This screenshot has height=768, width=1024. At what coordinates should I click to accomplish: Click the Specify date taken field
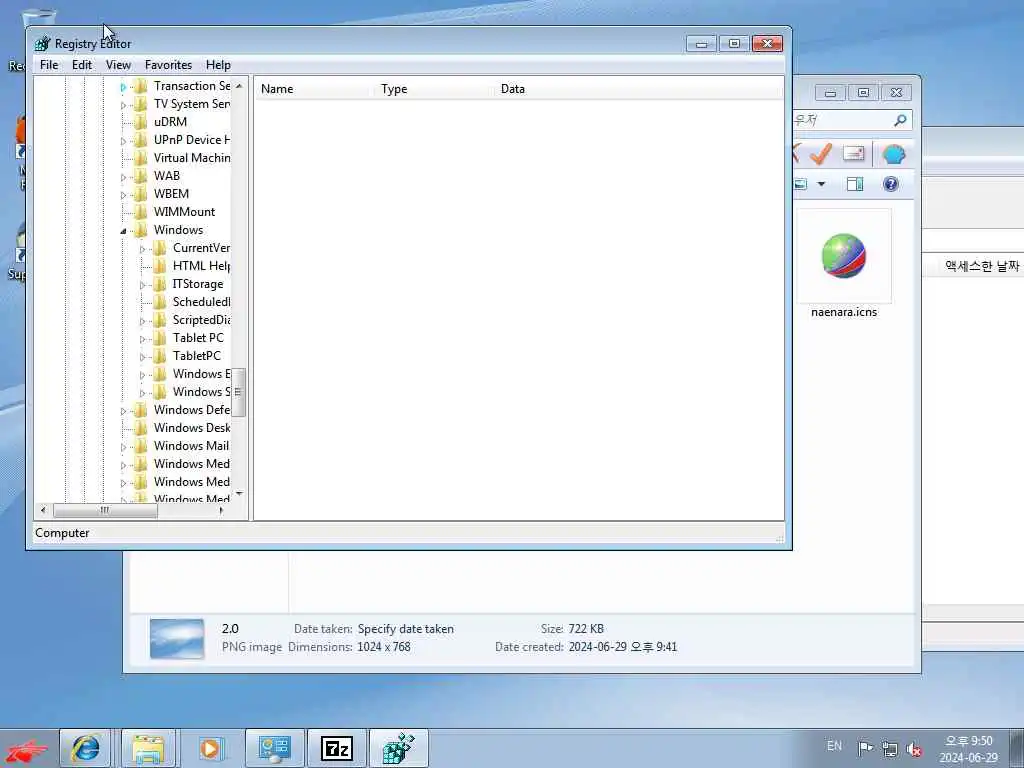406,629
